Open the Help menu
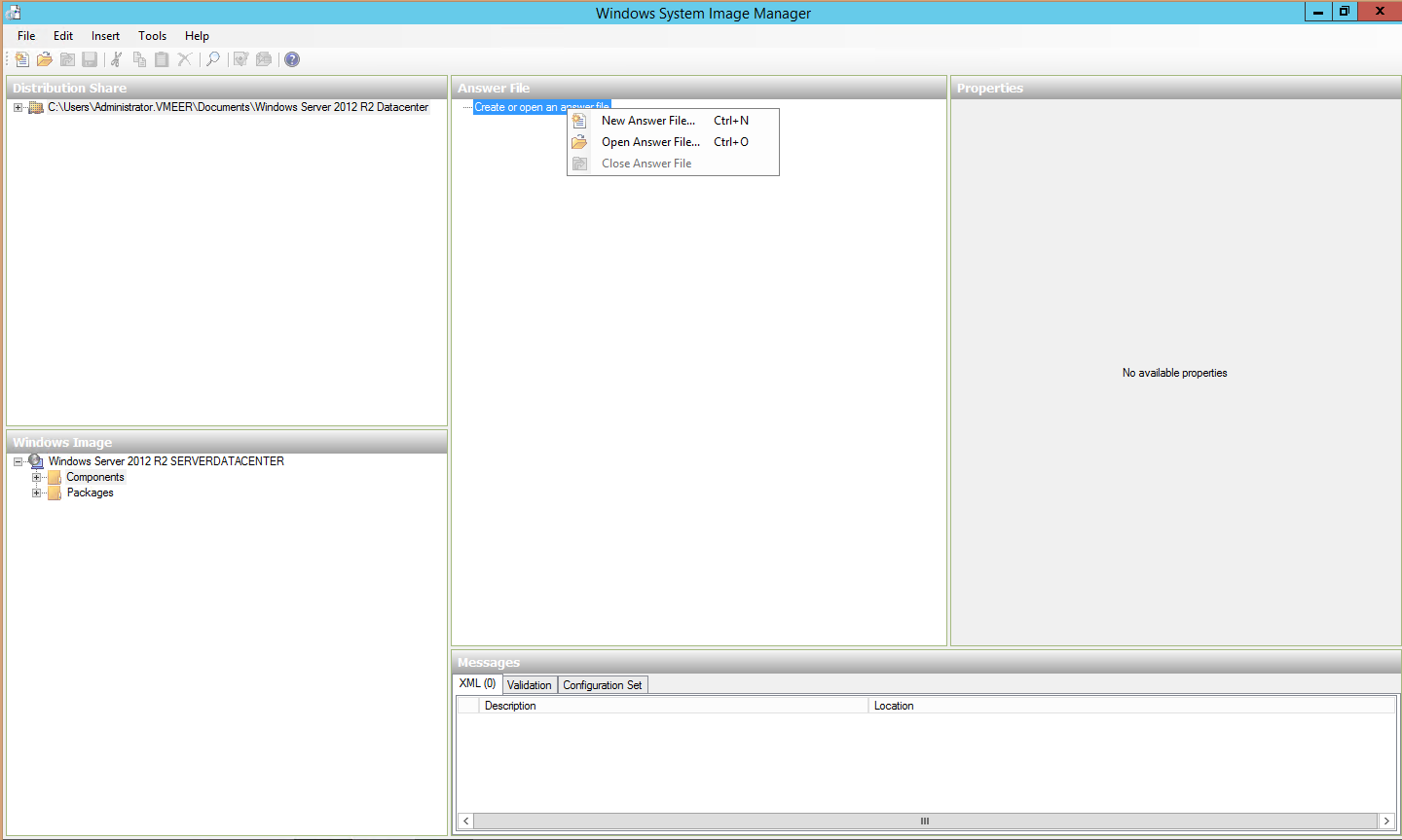The image size is (1402, 840). point(197,36)
